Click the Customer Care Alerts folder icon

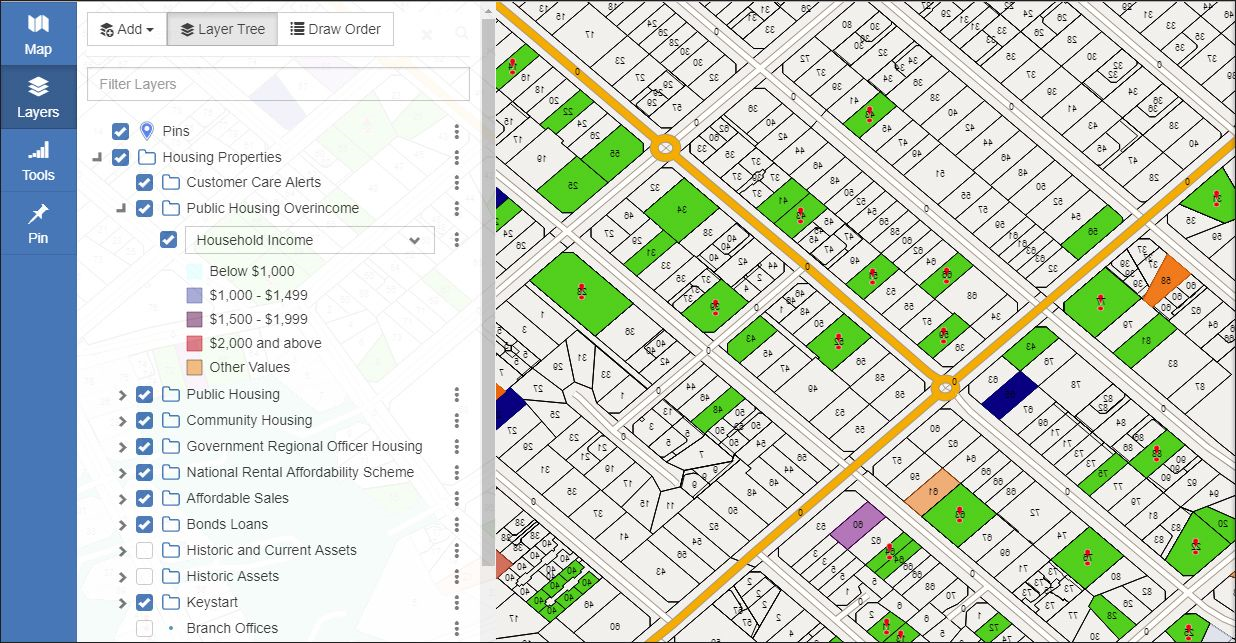tap(170, 182)
